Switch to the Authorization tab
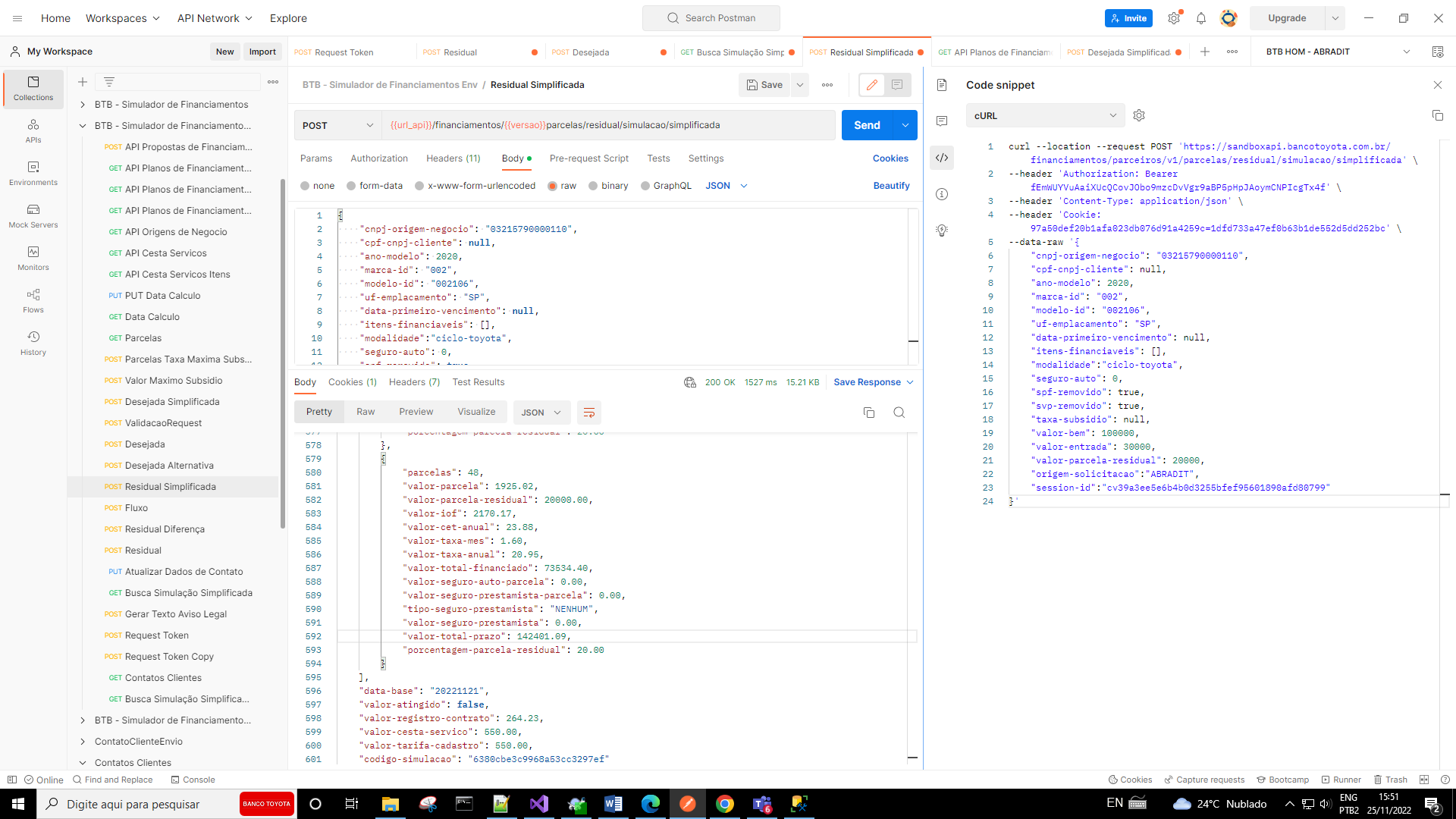The width and height of the screenshot is (1456, 819). pyautogui.click(x=379, y=158)
